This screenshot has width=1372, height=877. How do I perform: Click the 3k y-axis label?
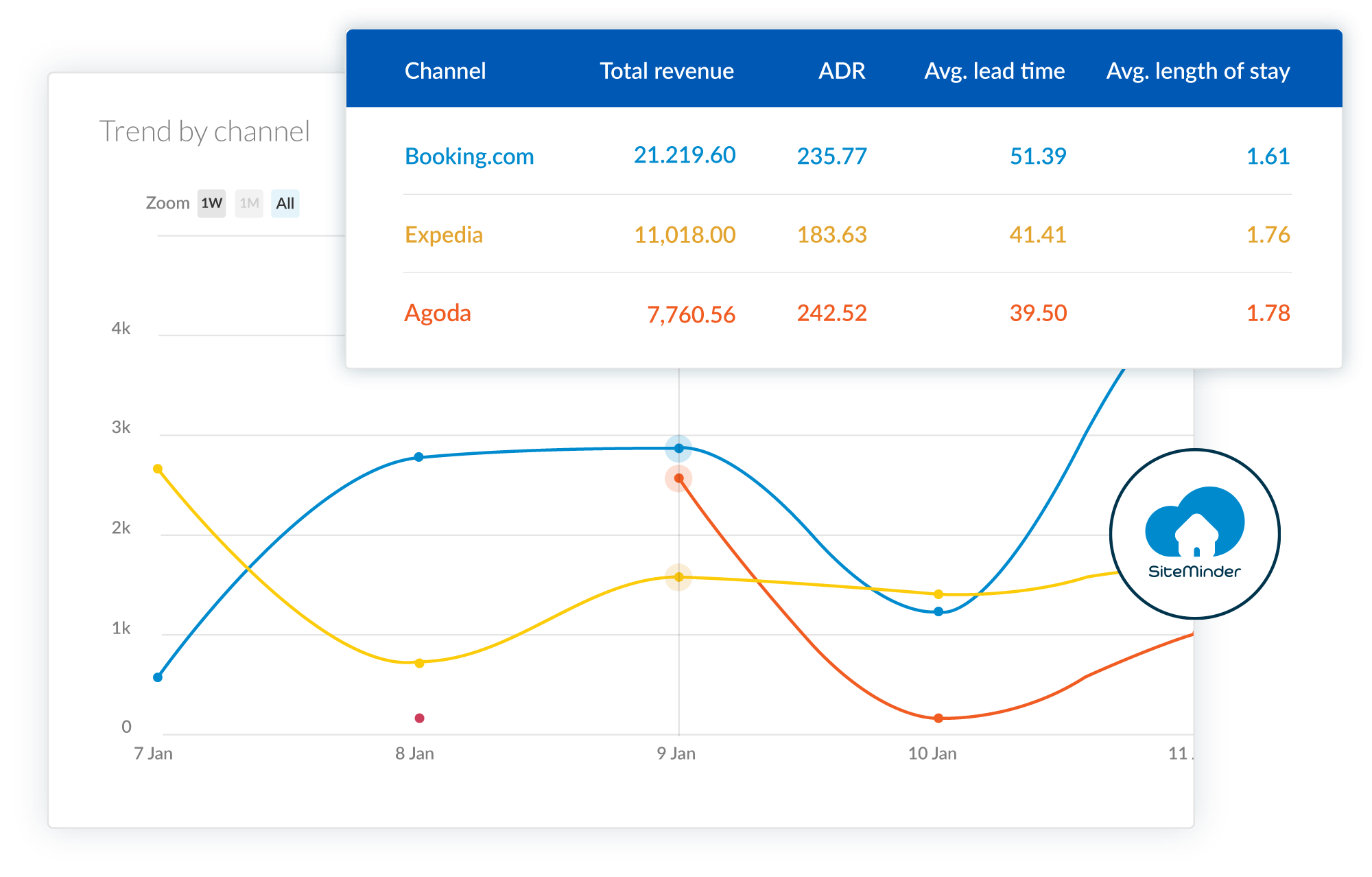(x=121, y=428)
